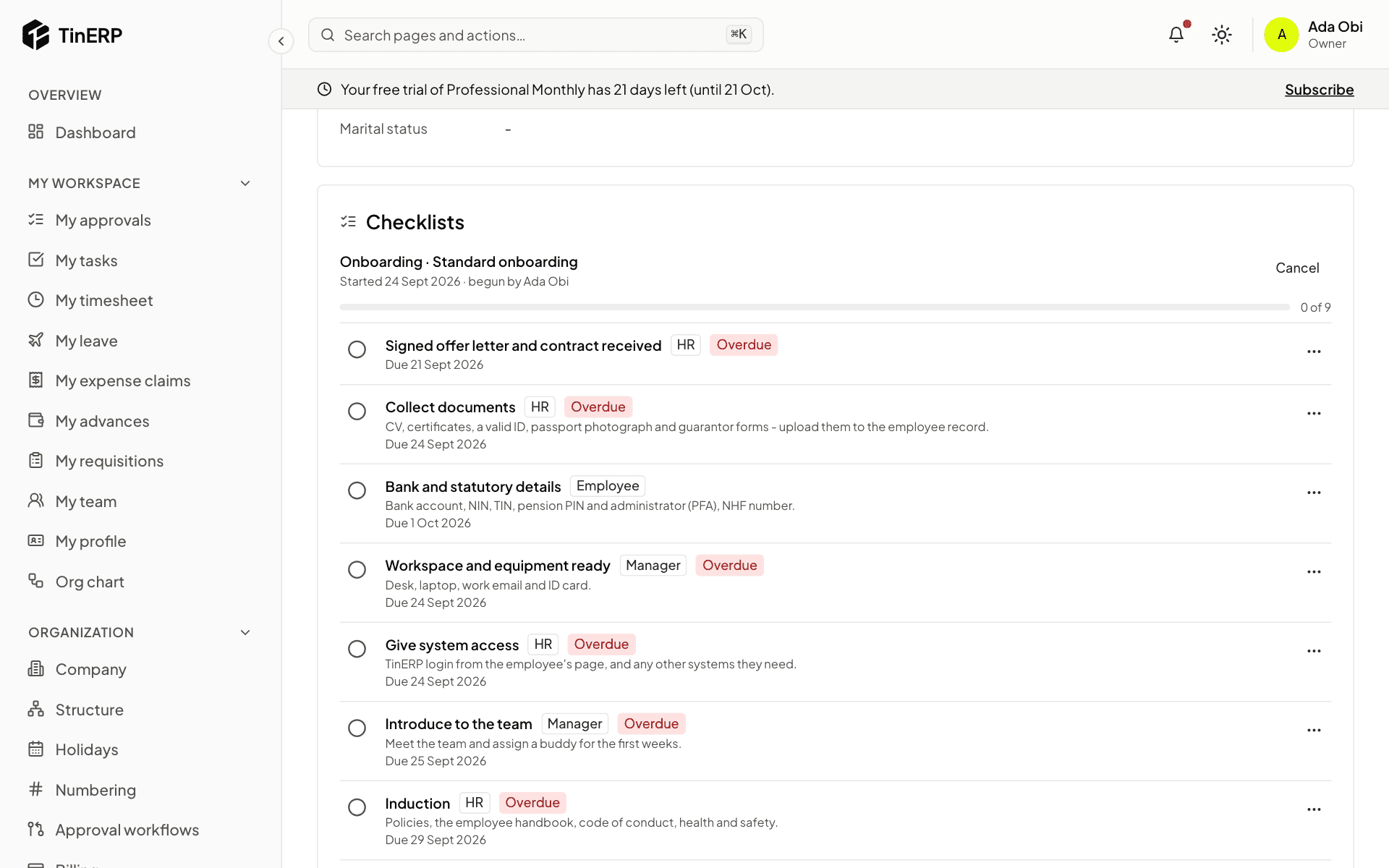1389x868 pixels.
Task: Collapse the My Workspace section
Action: click(245, 184)
